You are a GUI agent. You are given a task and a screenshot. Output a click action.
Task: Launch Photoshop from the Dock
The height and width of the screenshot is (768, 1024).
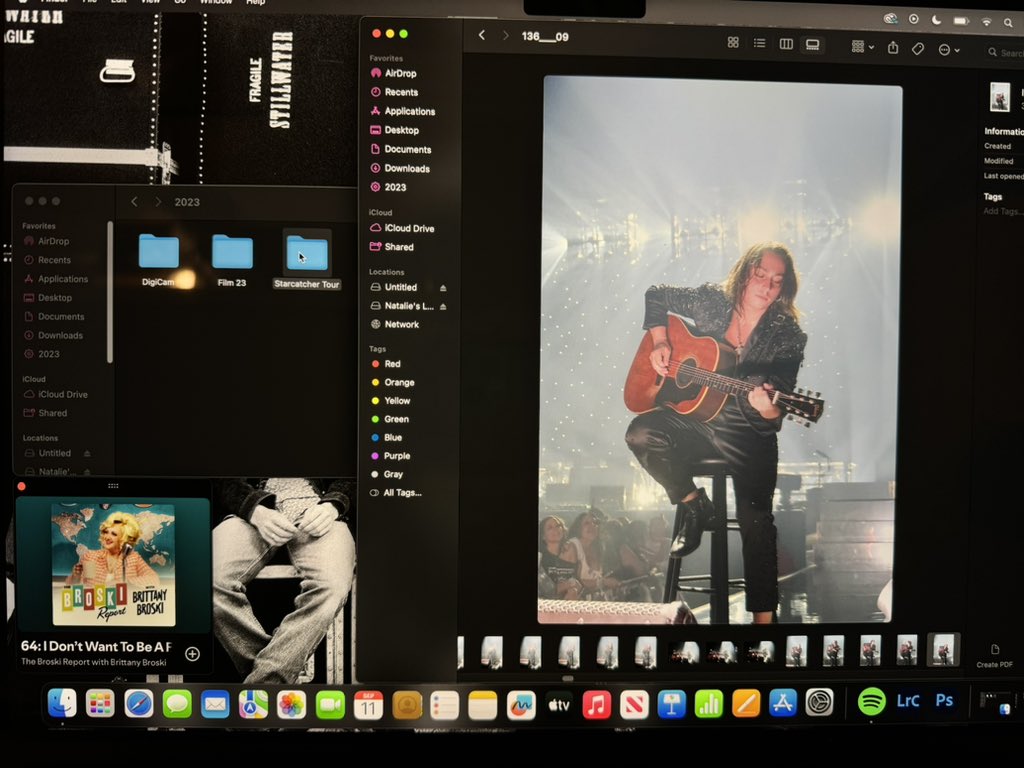pyautogui.click(x=944, y=700)
